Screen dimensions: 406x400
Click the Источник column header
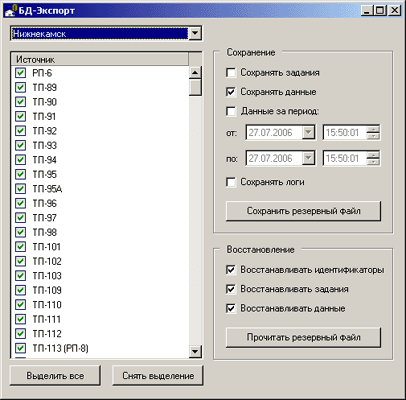pos(100,59)
